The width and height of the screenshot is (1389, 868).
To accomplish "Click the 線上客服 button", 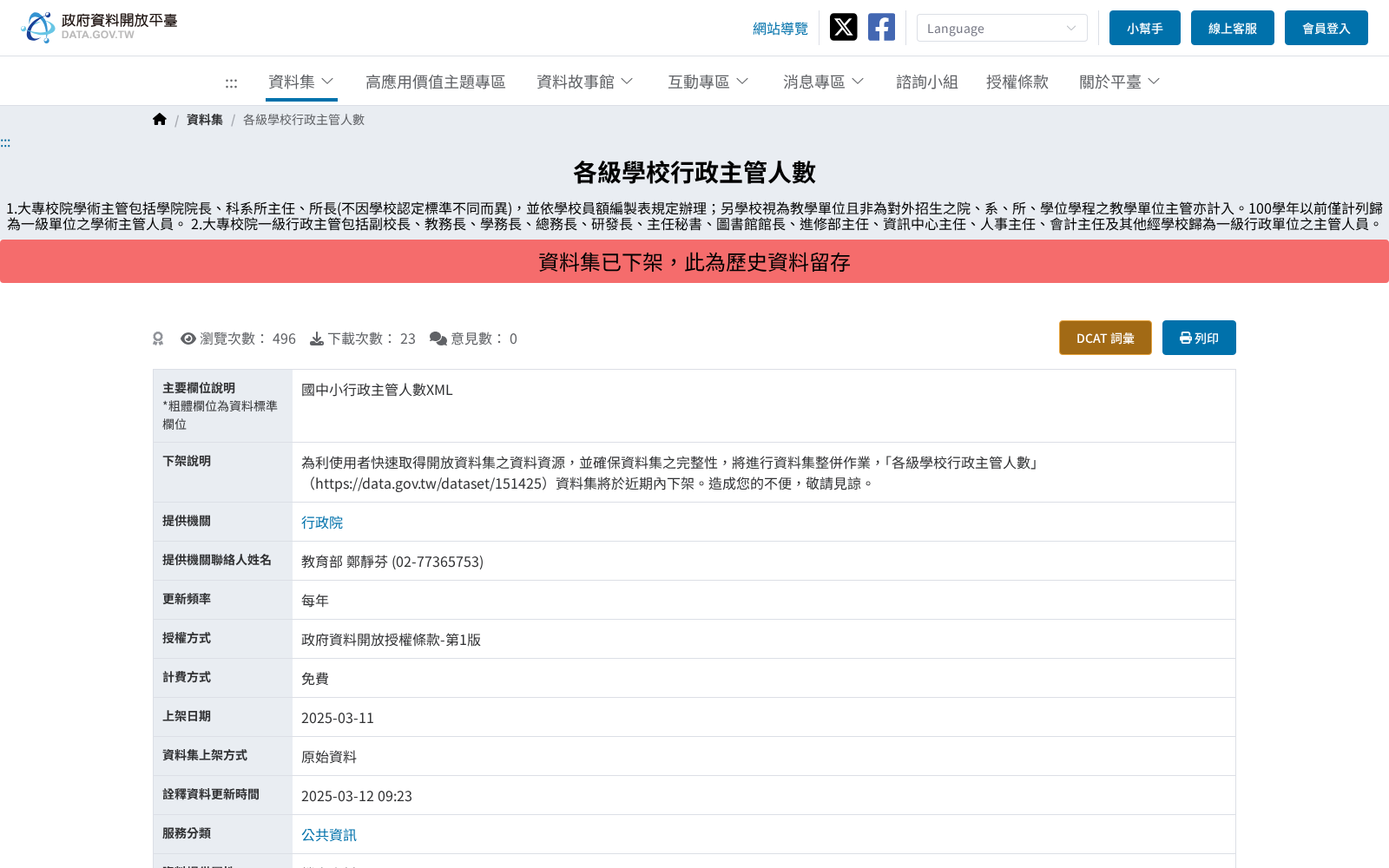I will (x=1233, y=28).
